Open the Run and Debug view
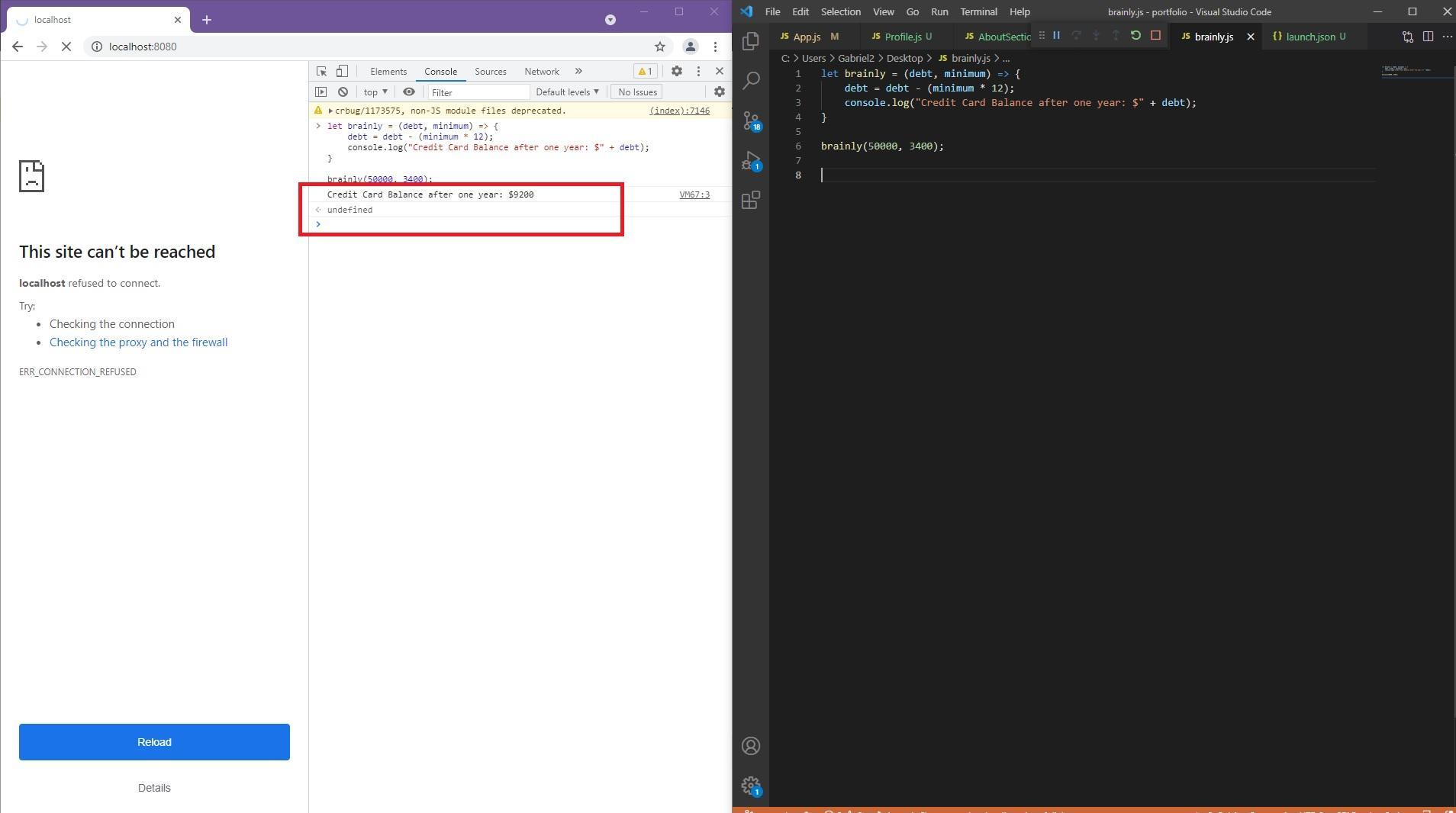Screen dimensions: 1456x813 click(751, 161)
